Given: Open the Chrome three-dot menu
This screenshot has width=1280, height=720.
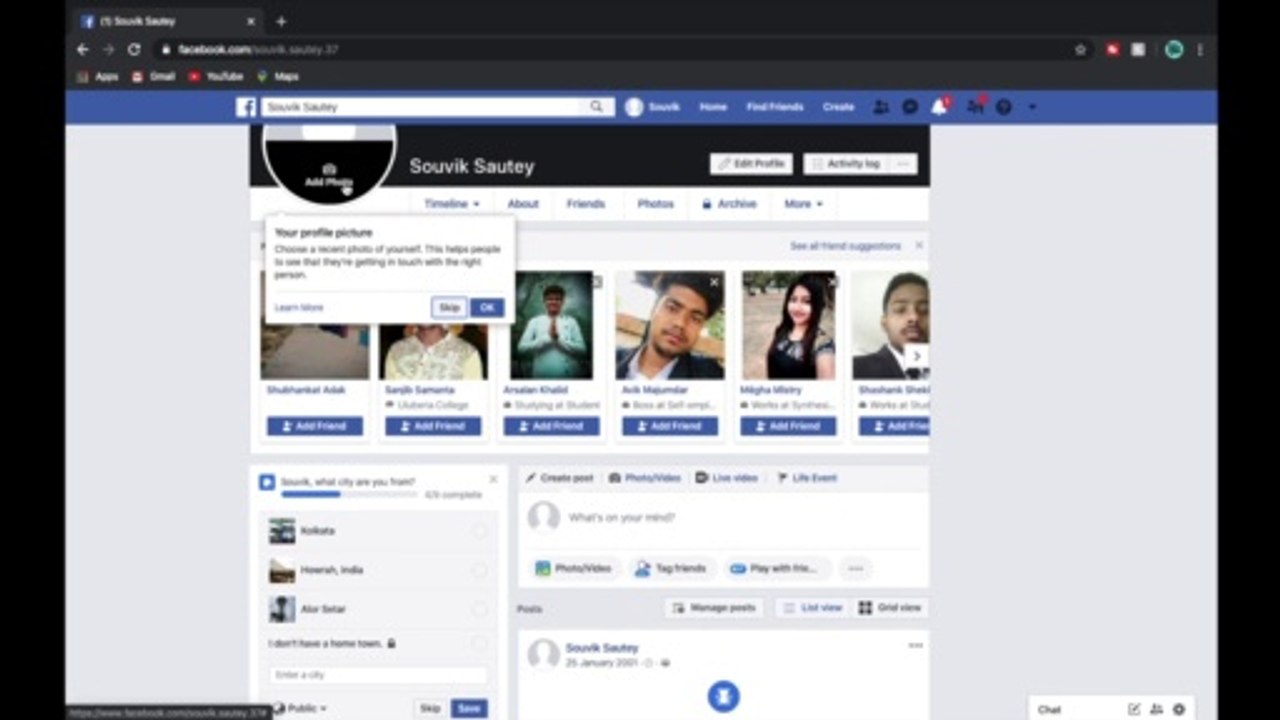Looking at the screenshot, I should (1200, 49).
